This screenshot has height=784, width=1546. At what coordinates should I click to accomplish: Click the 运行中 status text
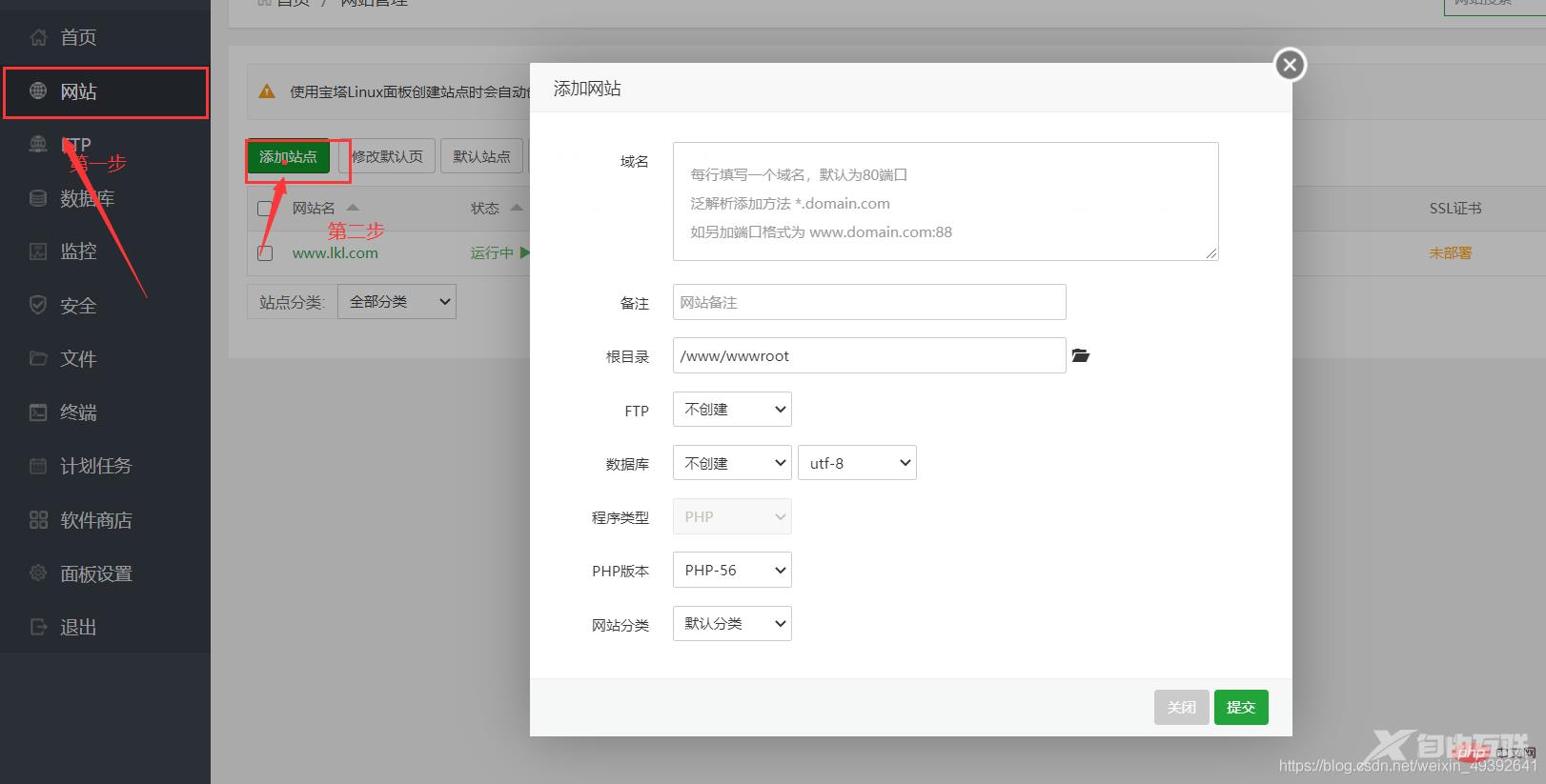(x=492, y=253)
